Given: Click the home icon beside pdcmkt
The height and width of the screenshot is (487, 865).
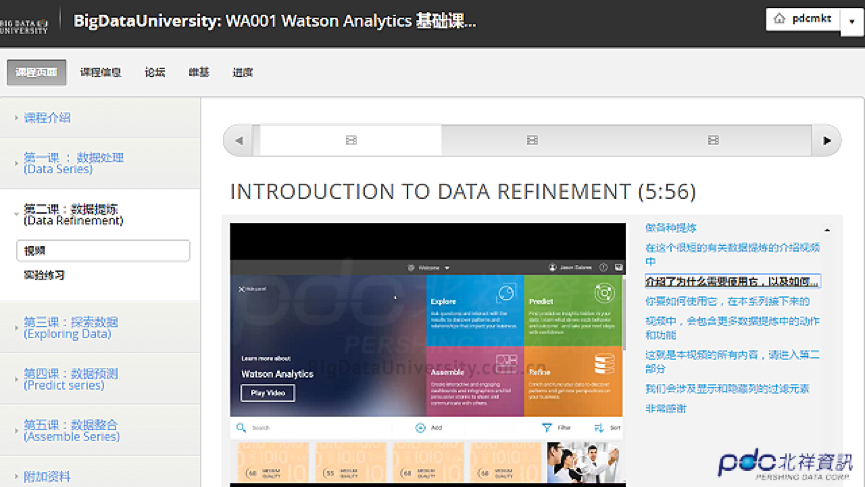Looking at the screenshot, I should [x=781, y=19].
